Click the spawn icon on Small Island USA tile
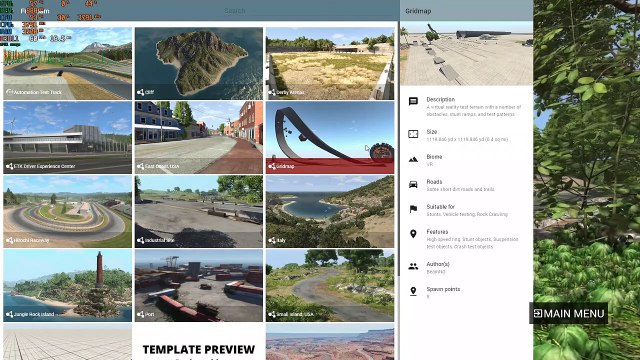The height and width of the screenshot is (360, 640). coord(271,314)
